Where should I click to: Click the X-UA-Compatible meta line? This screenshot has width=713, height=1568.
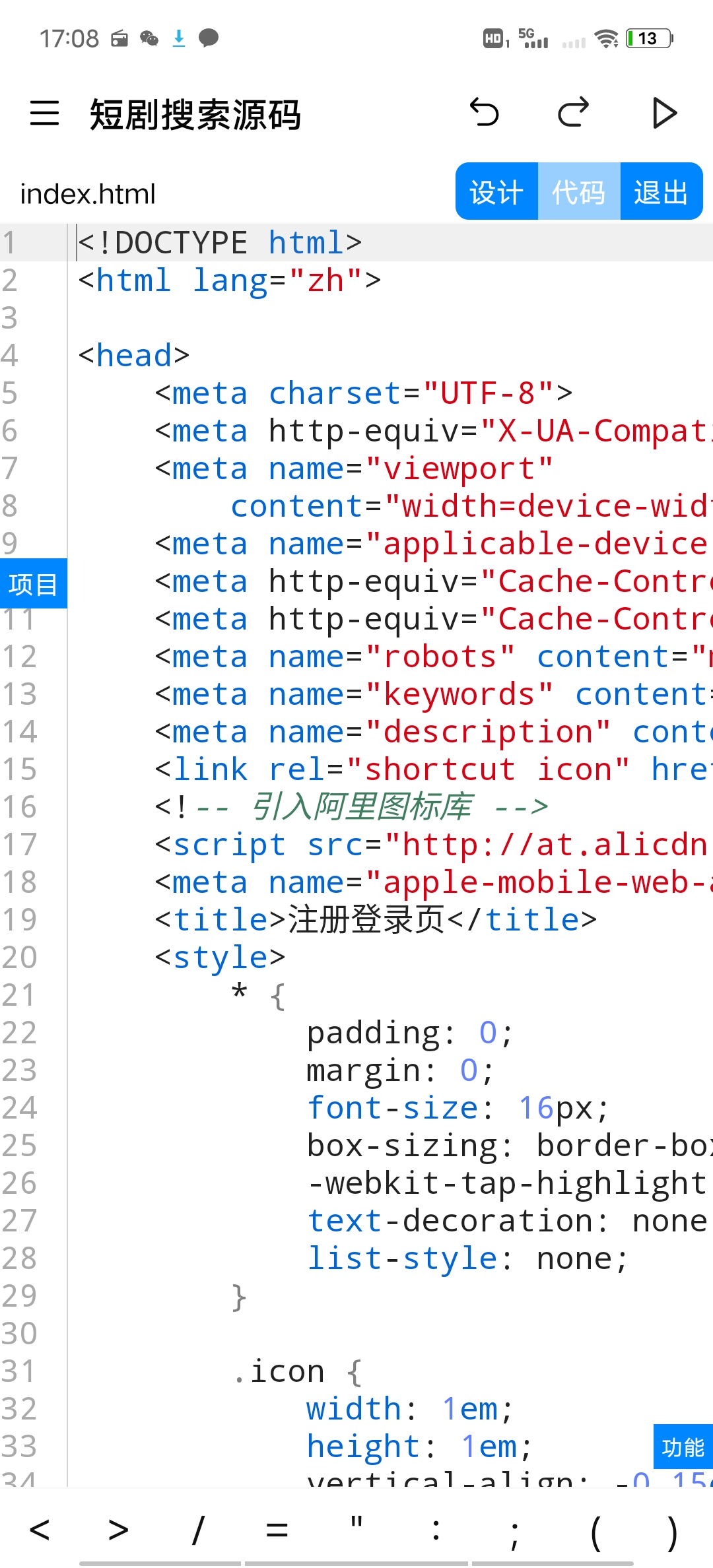pyautogui.click(x=434, y=431)
